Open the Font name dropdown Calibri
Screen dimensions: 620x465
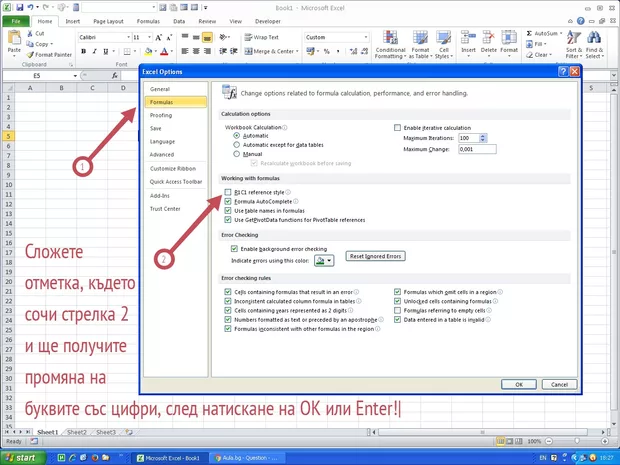pyautogui.click(x=129, y=37)
